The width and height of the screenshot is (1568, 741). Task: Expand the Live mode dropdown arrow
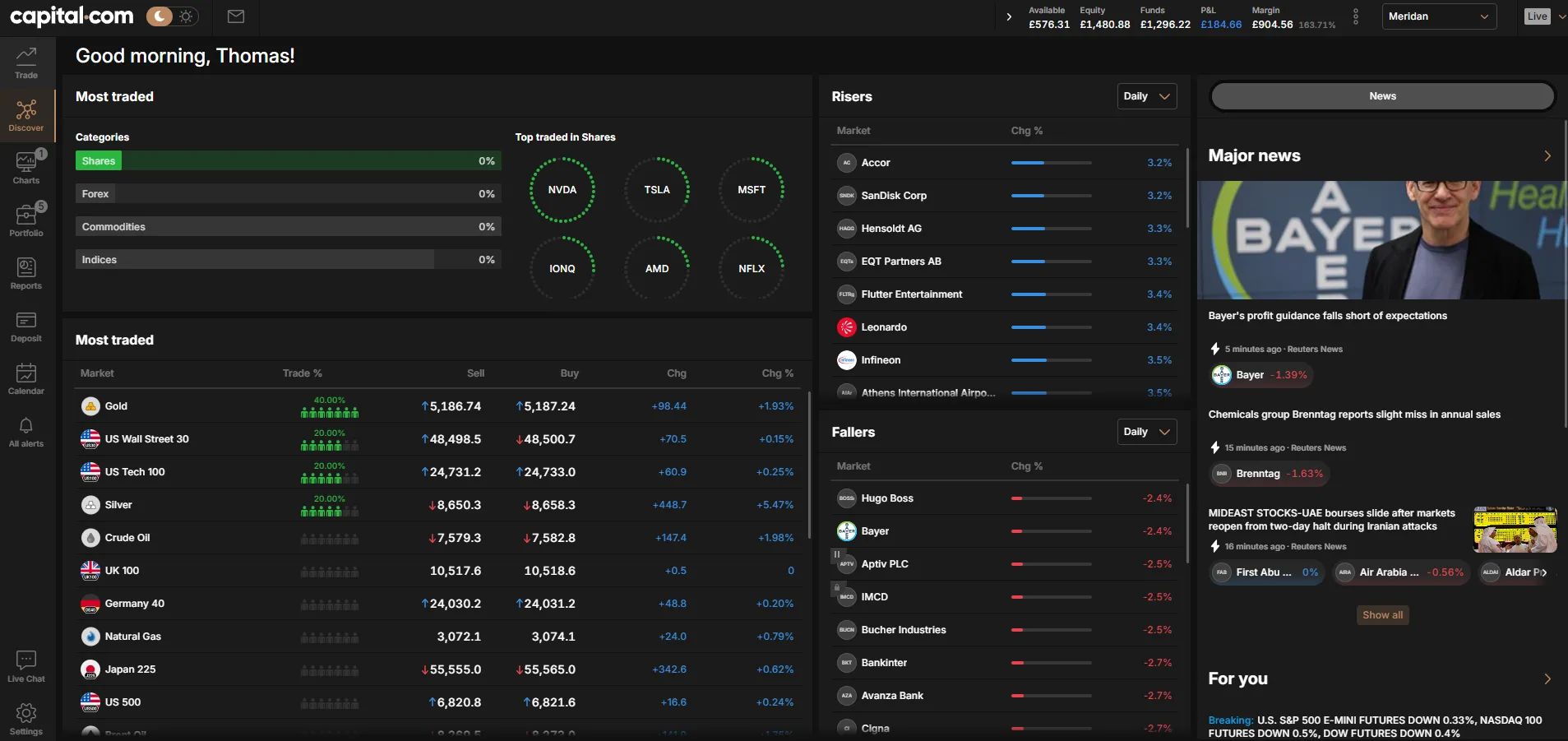click(x=1561, y=16)
